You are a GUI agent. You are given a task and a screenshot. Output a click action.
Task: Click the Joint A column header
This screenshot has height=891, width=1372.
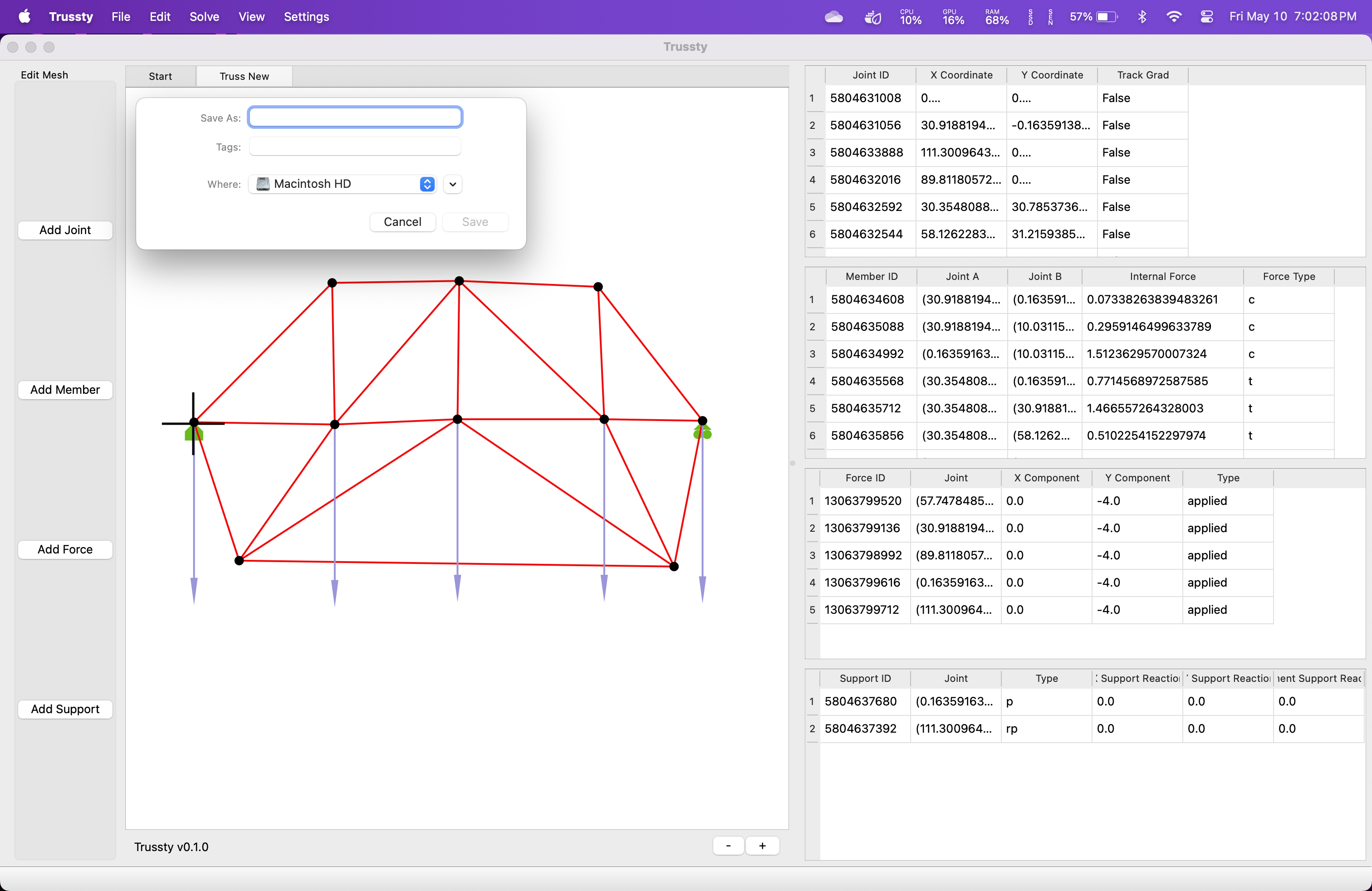[x=962, y=277]
